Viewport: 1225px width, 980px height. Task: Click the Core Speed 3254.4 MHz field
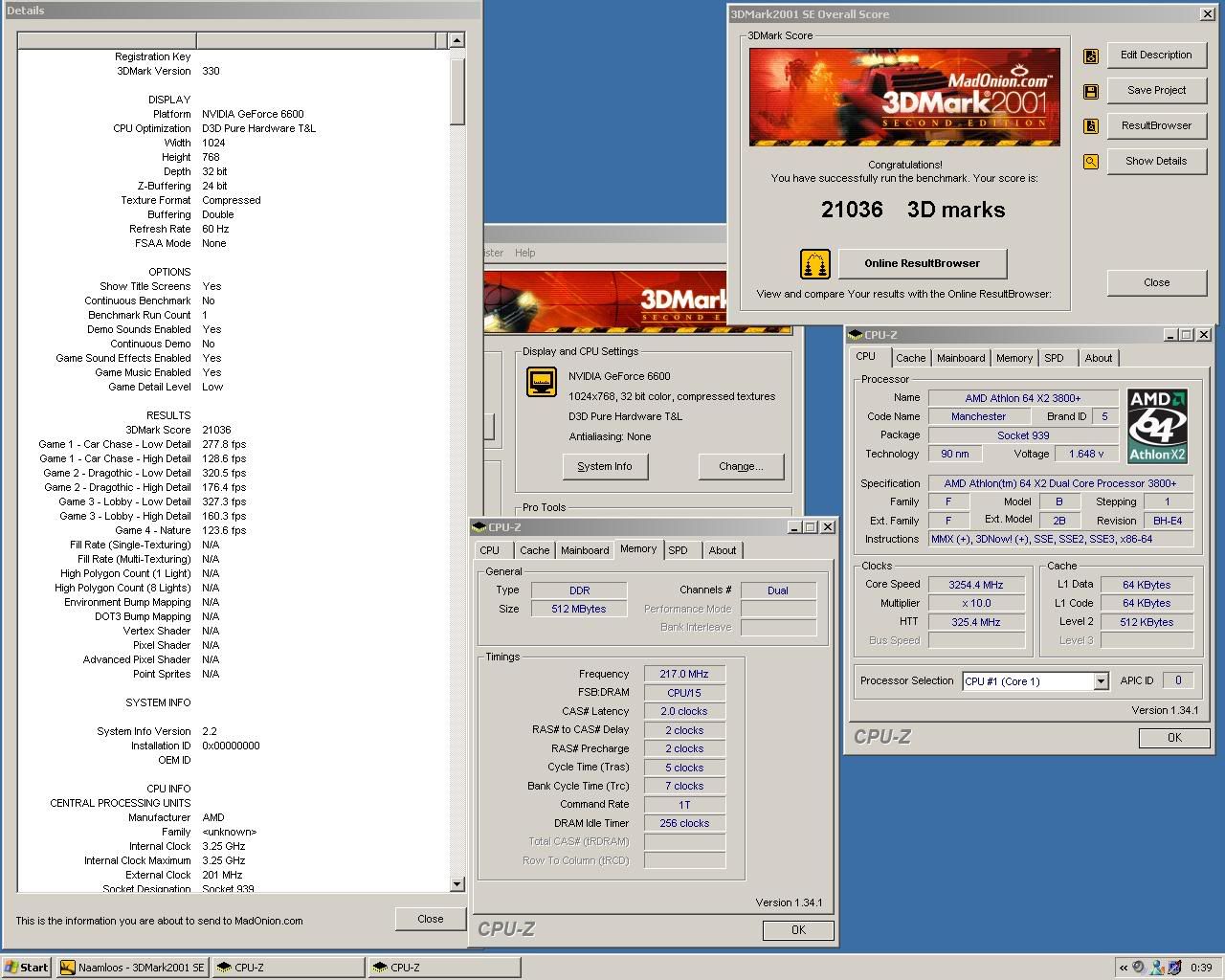[x=975, y=585]
